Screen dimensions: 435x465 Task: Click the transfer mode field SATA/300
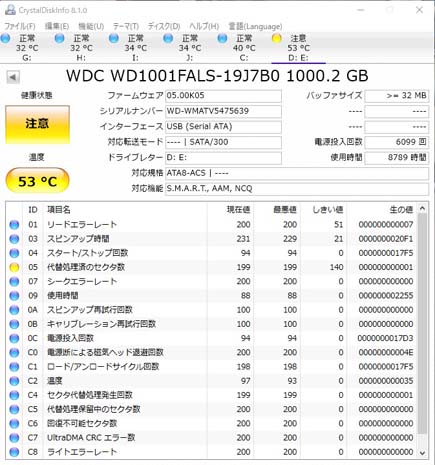(x=223, y=142)
